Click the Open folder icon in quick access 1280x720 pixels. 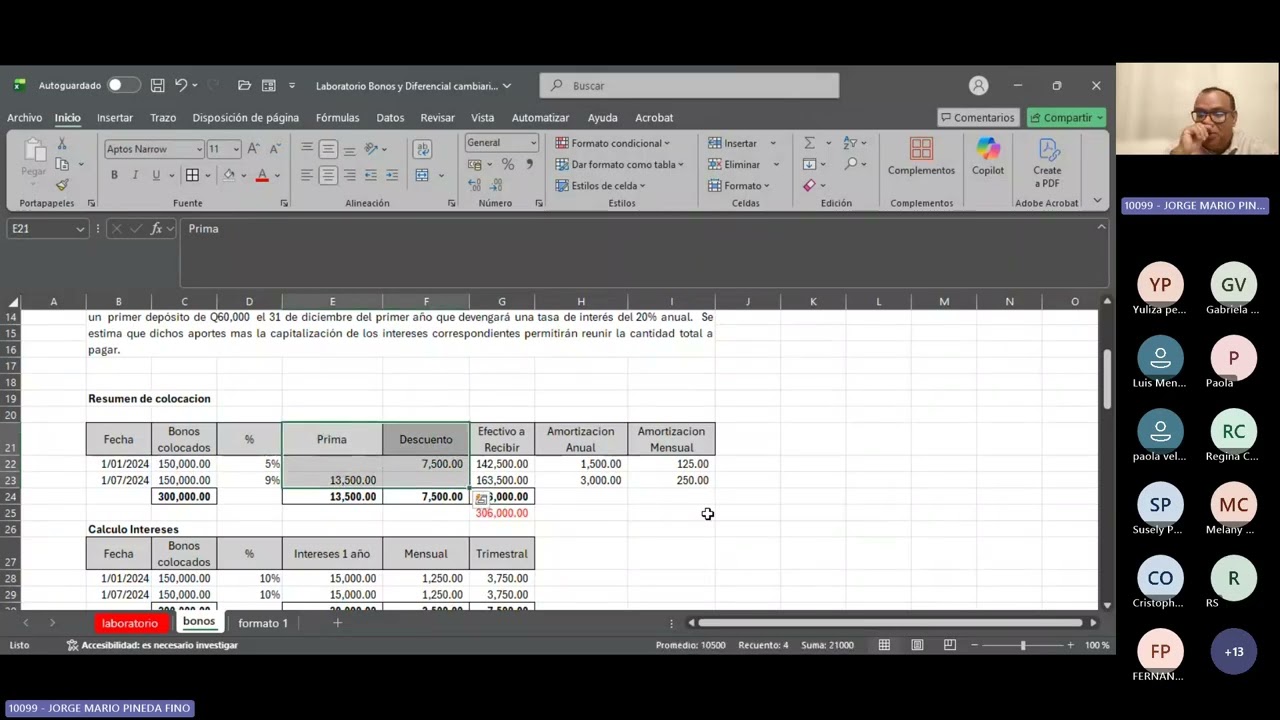(244, 86)
